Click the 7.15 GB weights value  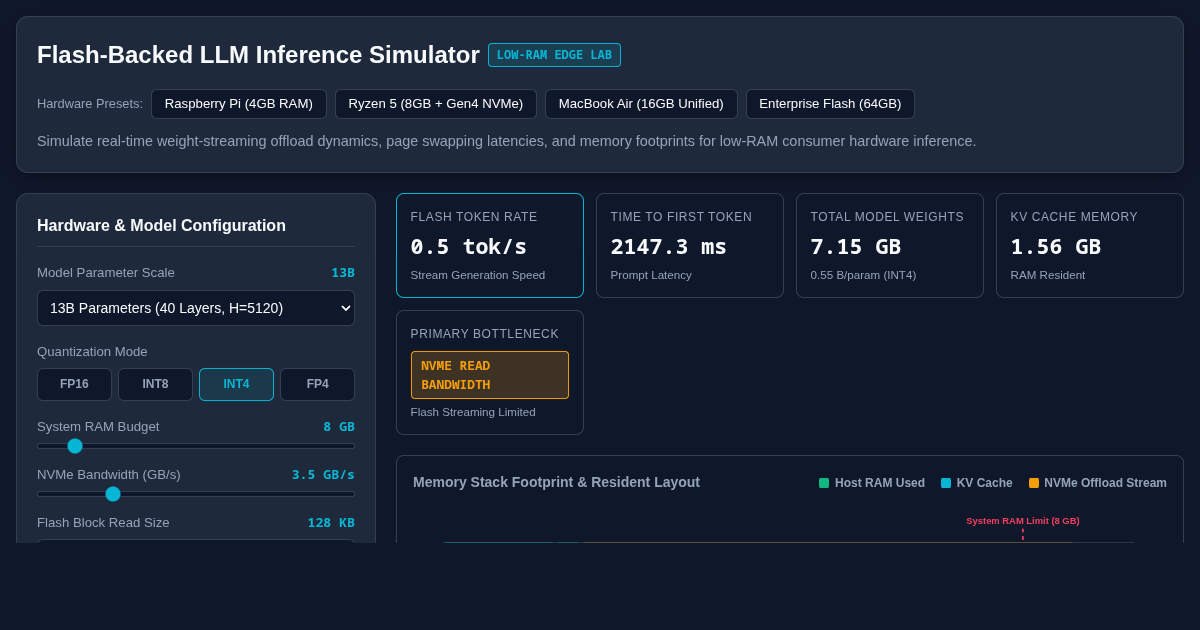(856, 247)
